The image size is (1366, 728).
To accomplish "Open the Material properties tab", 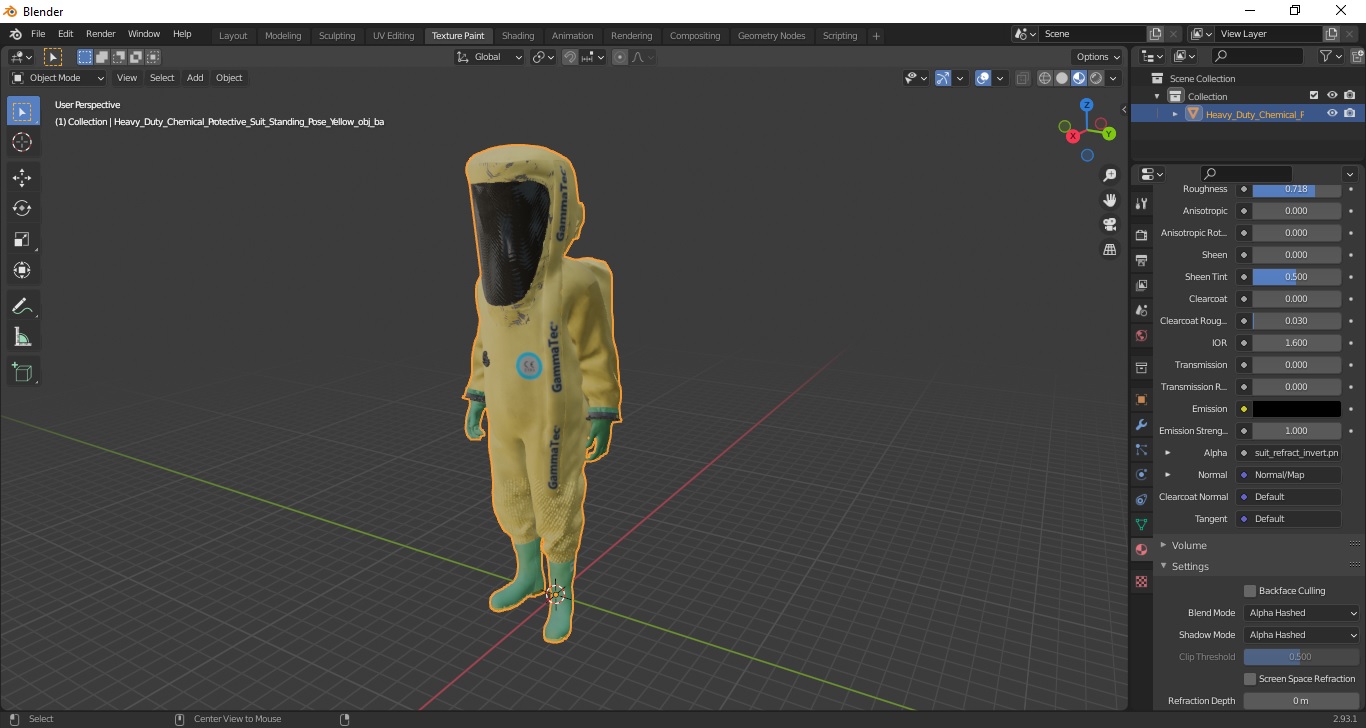I will [1141, 549].
